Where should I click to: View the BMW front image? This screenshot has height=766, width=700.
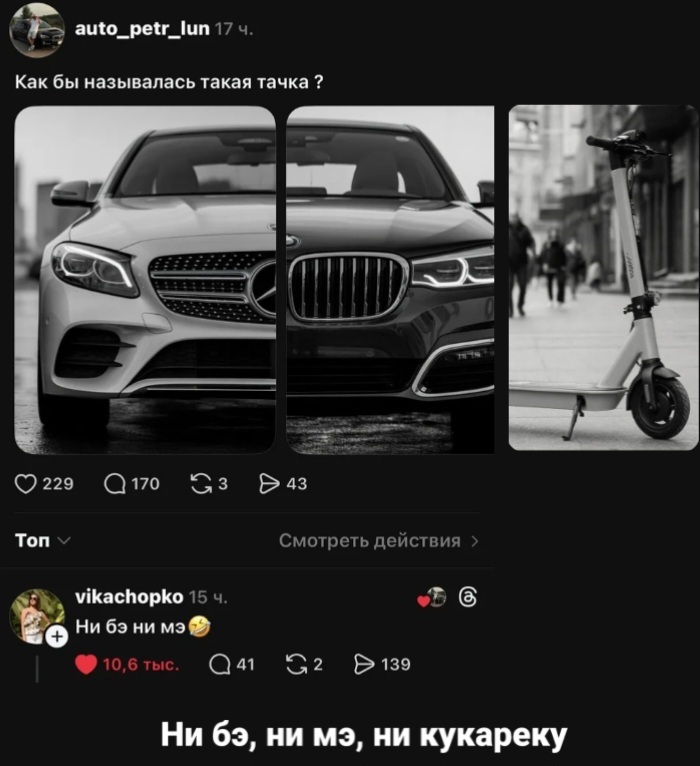point(390,280)
